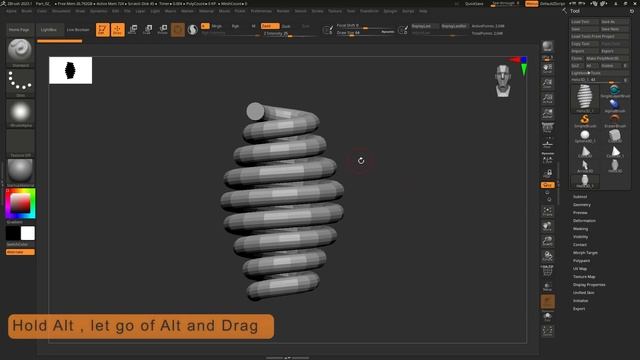Click the BPR render icon
This screenshot has width=640, height=360.
pos(547,46)
